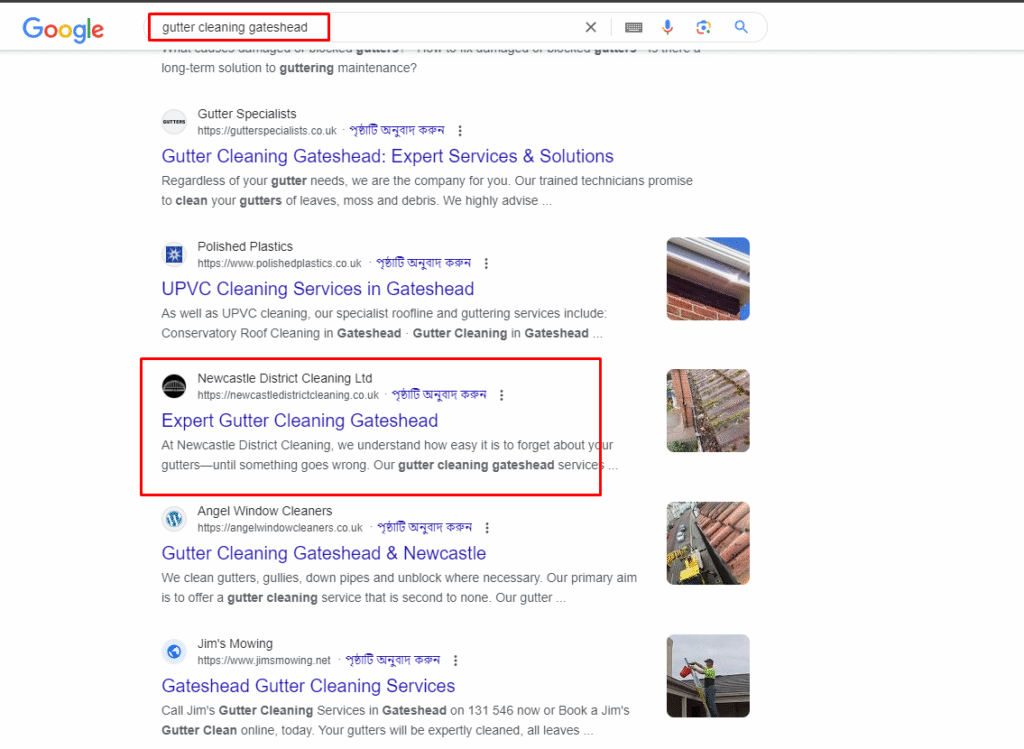This screenshot has width=1024, height=749.
Task: Clear the search box with the X icon
Action: 590,27
